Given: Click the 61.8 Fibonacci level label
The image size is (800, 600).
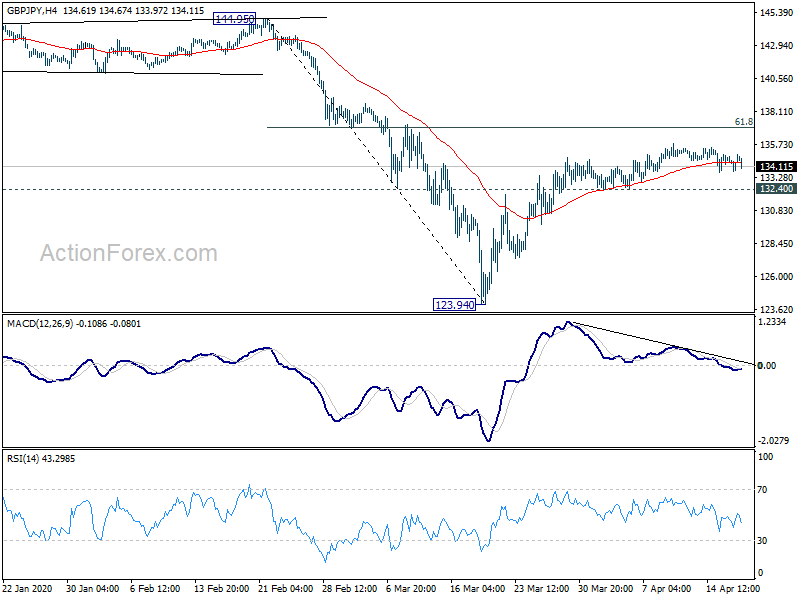Looking at the screenshot, I should pyautogui.click(x=743, y=122).
